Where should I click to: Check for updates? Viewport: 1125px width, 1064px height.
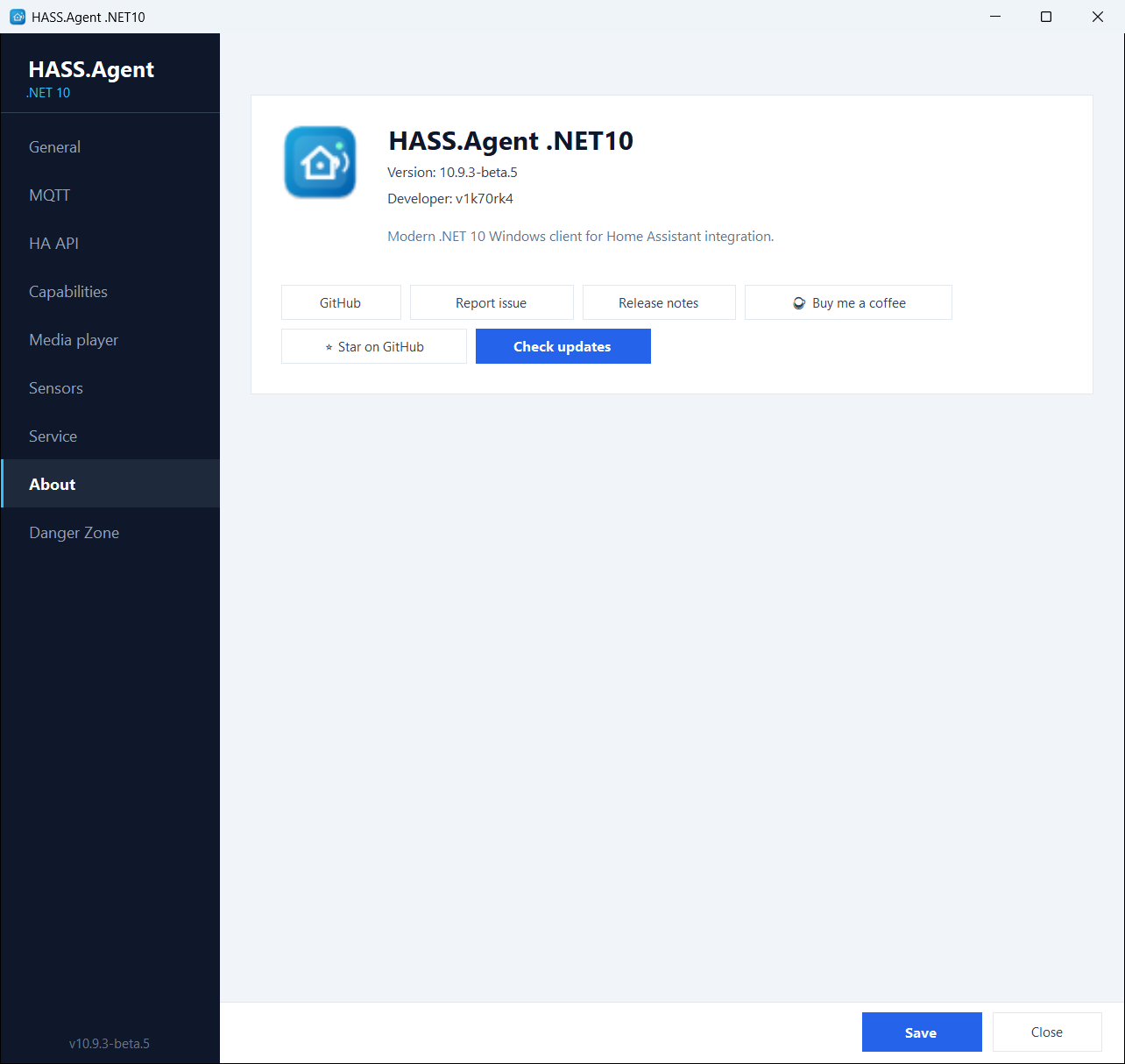tap(563, 346)
